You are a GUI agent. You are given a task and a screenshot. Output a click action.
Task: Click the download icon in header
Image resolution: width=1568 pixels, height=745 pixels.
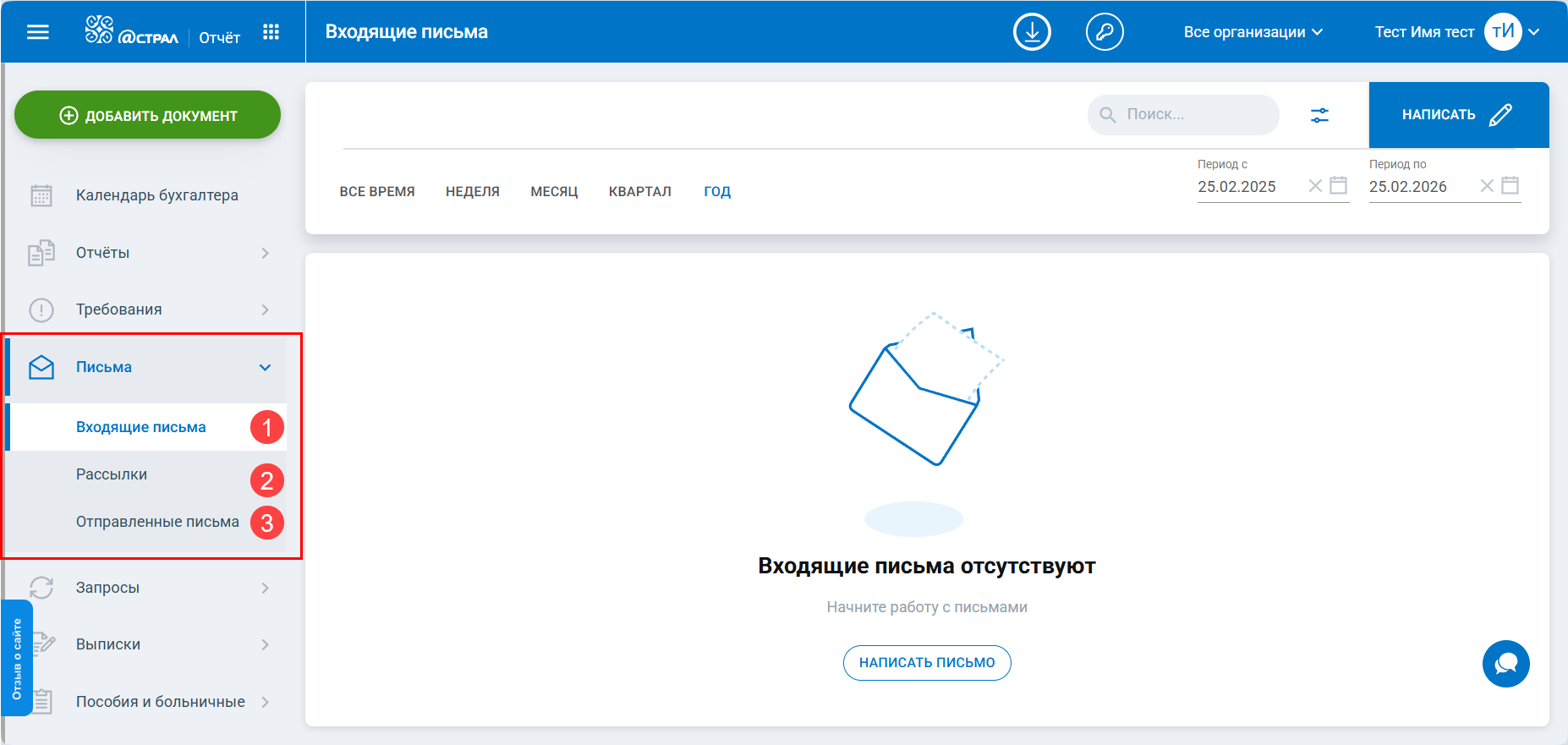(x=1032, y=32)
